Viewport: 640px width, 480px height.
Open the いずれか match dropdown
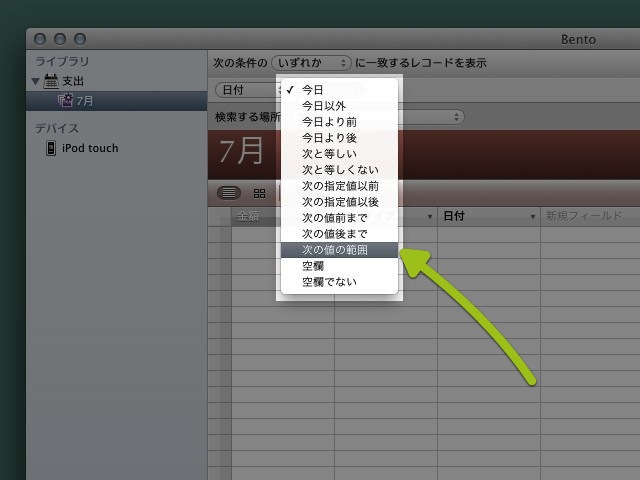[x=311, y=63]
